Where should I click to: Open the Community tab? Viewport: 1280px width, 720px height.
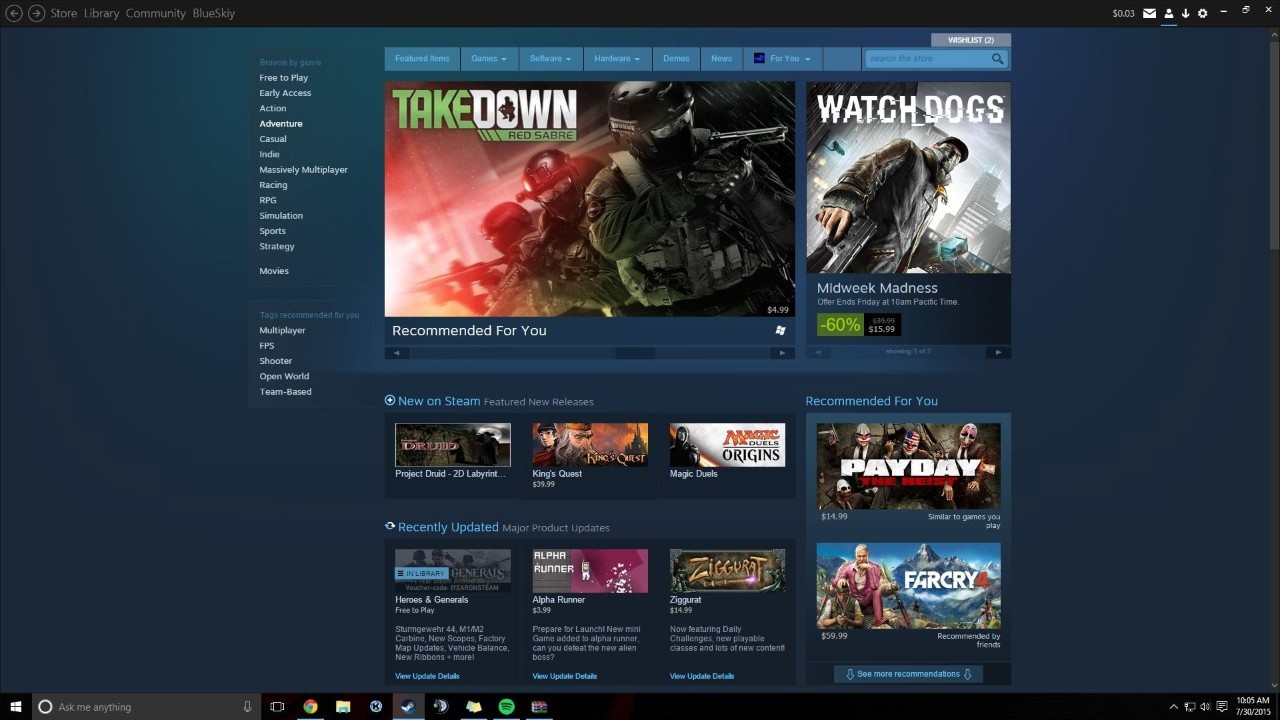[x=155, y=13]
